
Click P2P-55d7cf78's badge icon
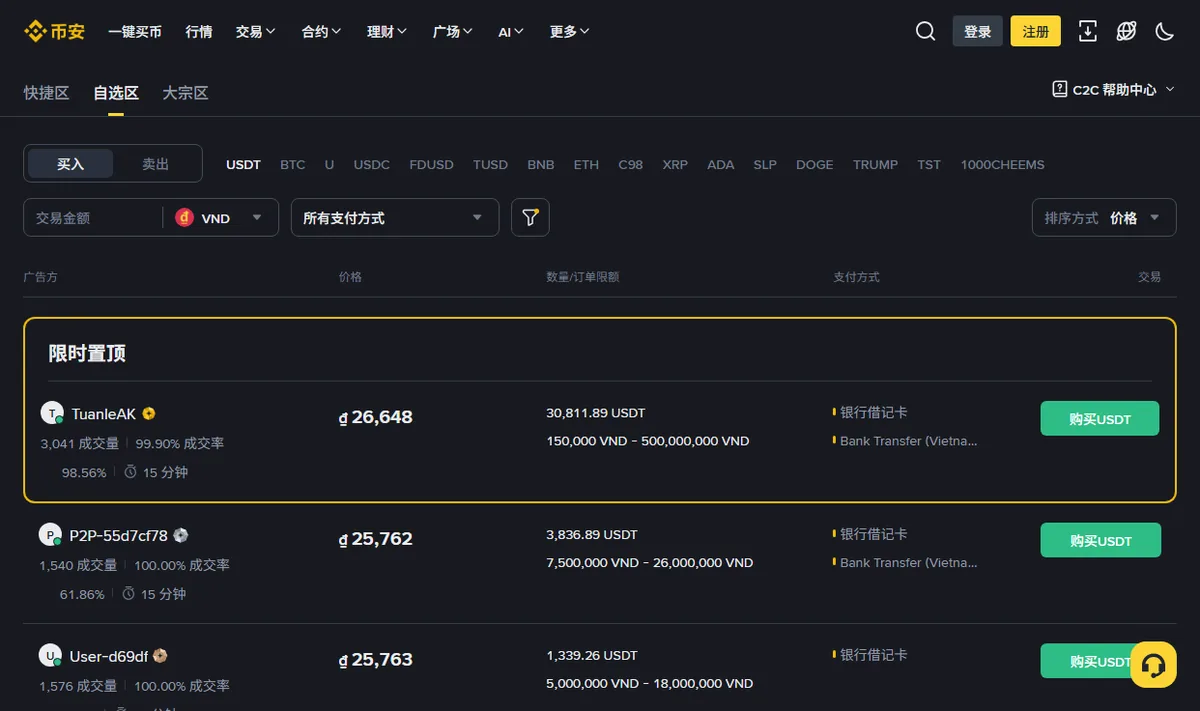180,535
